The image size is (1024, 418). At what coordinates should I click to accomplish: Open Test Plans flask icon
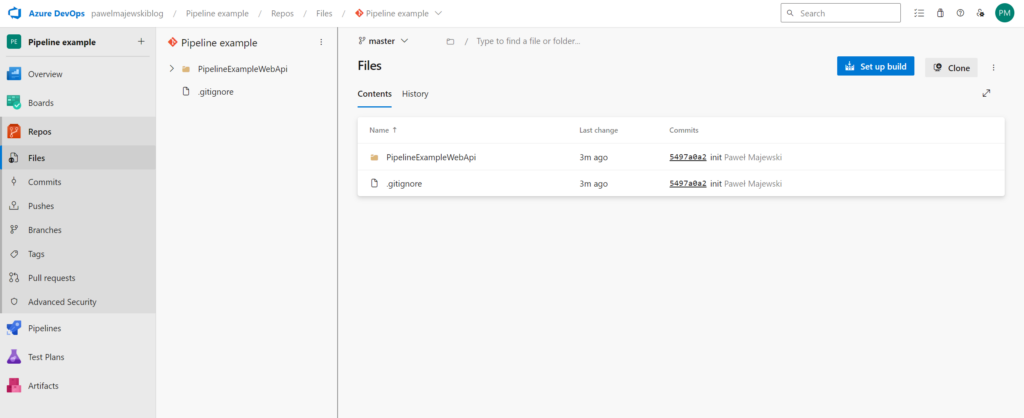[14, 357]
